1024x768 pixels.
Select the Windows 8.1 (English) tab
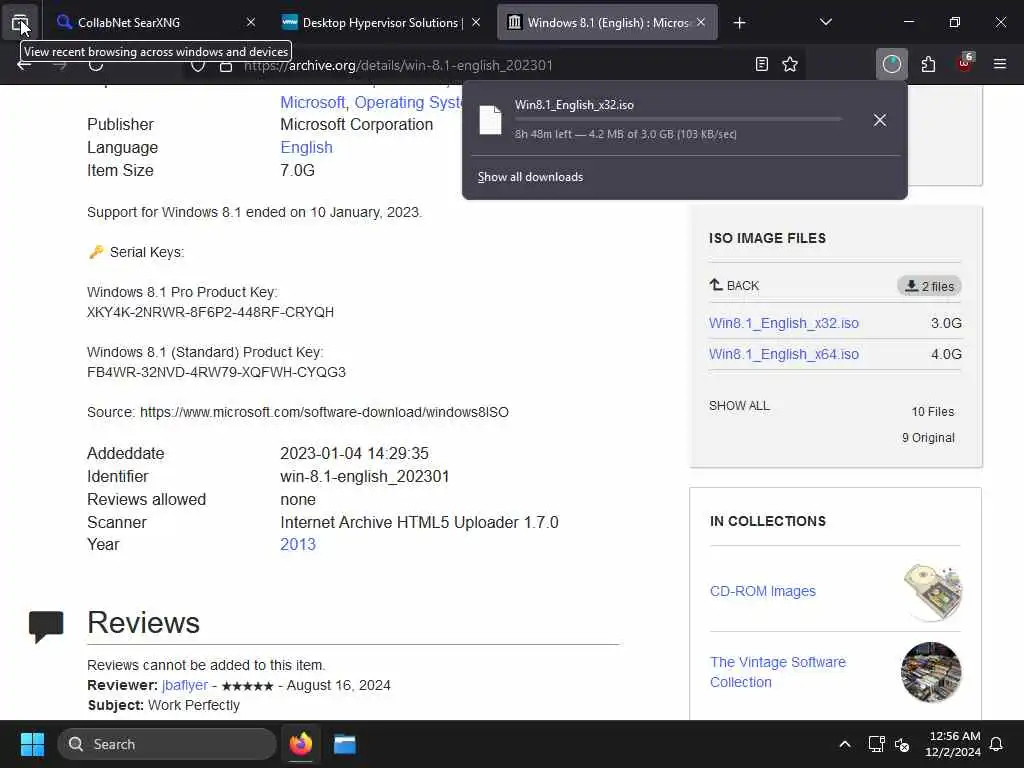pyautogui.click(x=607, y=23)
